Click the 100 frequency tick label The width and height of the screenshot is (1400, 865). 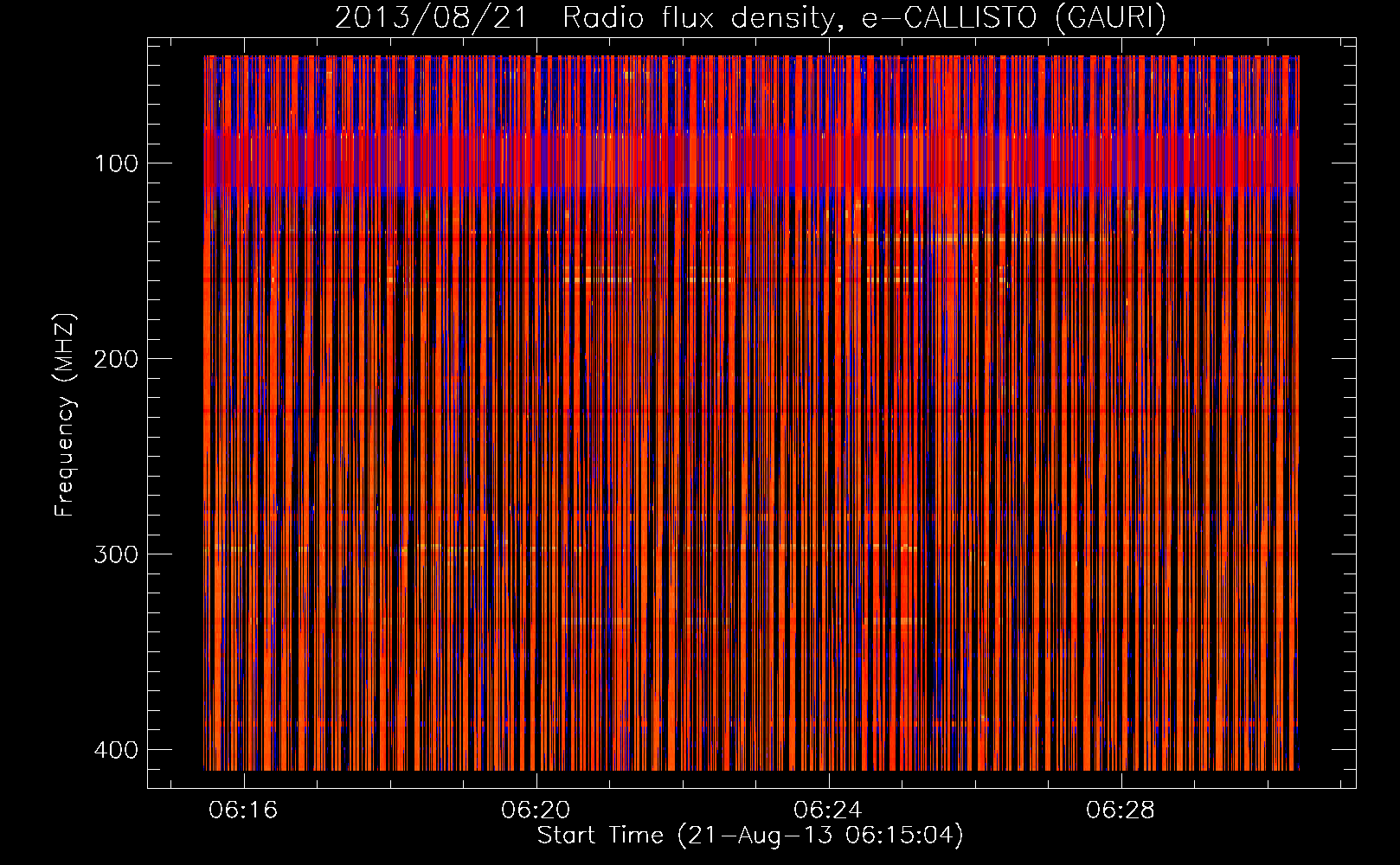tap(116, 163)
